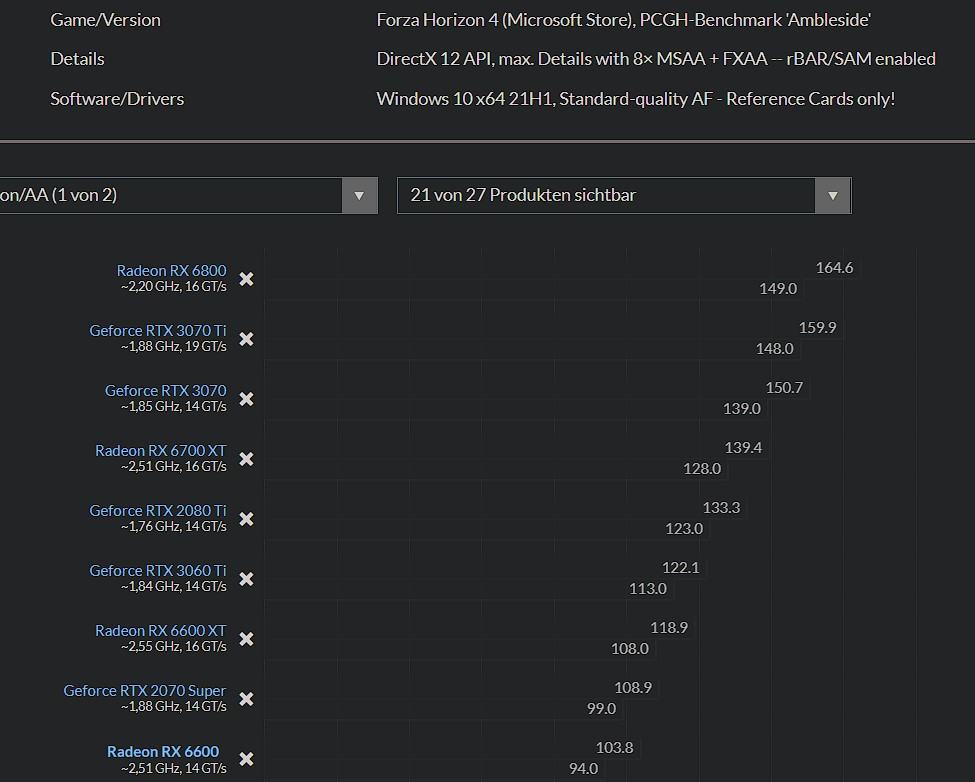
Task: Remove Geforce RTX 2080 Ti via X icon
Action: [246, 519]
